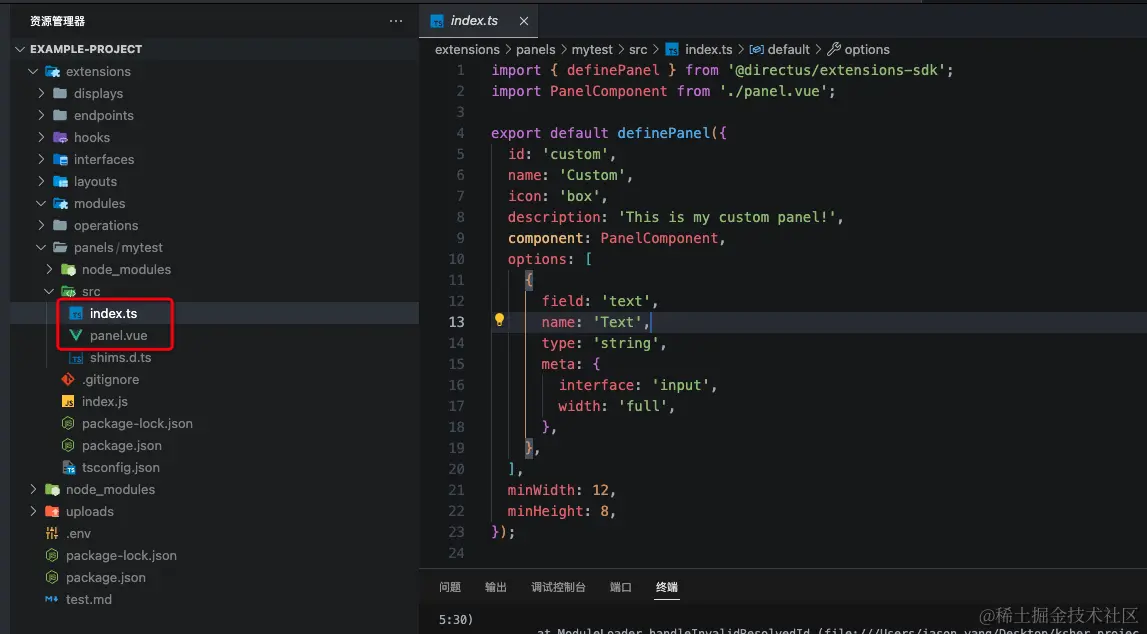Click the modules folder icon
The image size is (1147, 634).
[60, 203]
